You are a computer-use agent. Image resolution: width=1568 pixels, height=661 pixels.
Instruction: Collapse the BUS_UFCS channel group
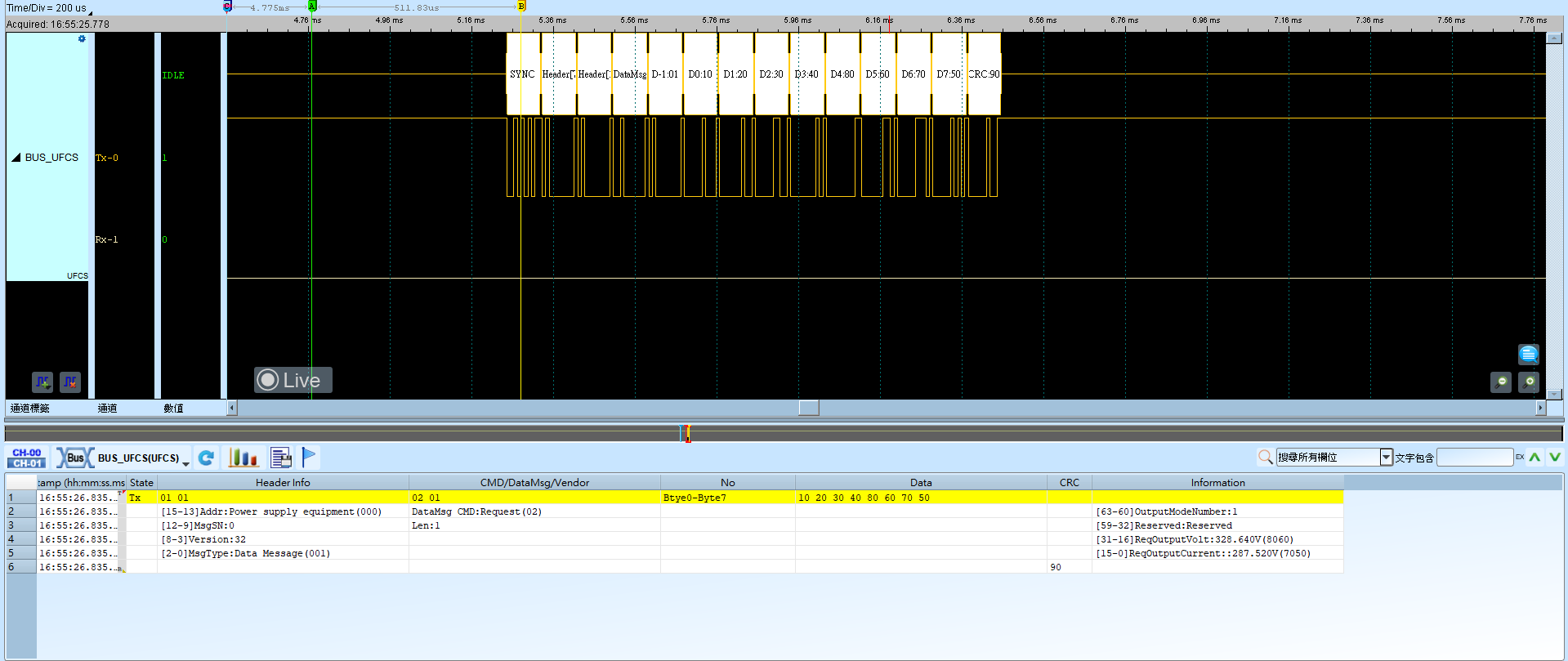(16, 157)
